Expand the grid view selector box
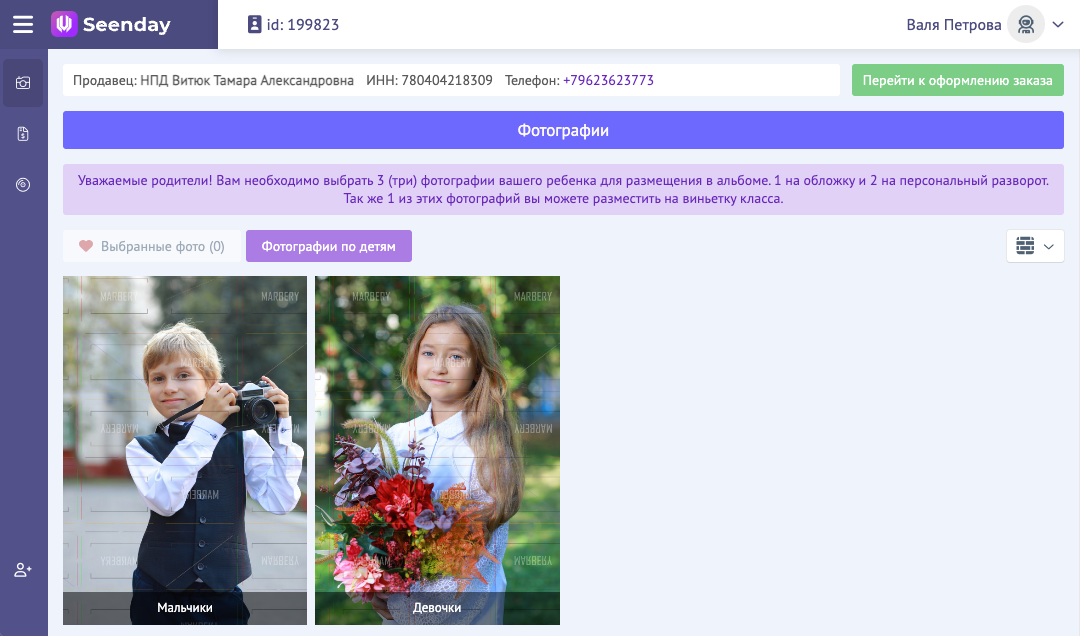This screenshot has width=1080, height=636. 1035,245
